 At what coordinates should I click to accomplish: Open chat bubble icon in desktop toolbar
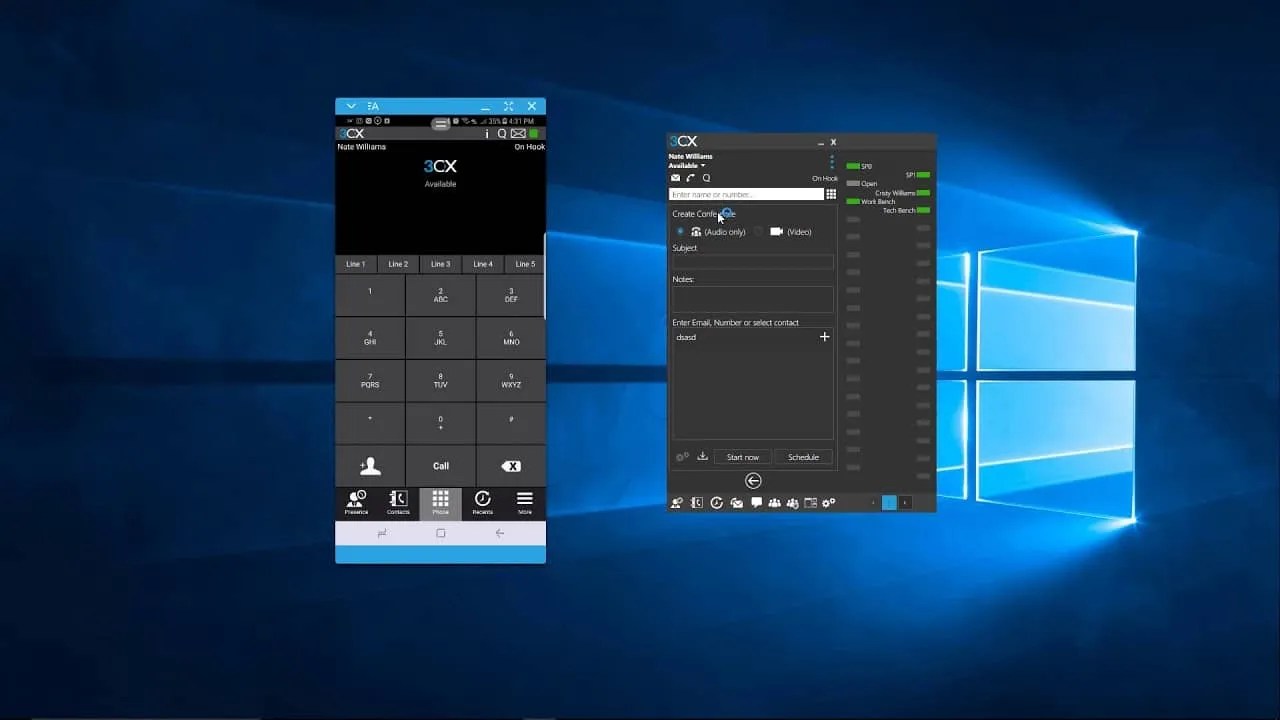click(756, 503)
